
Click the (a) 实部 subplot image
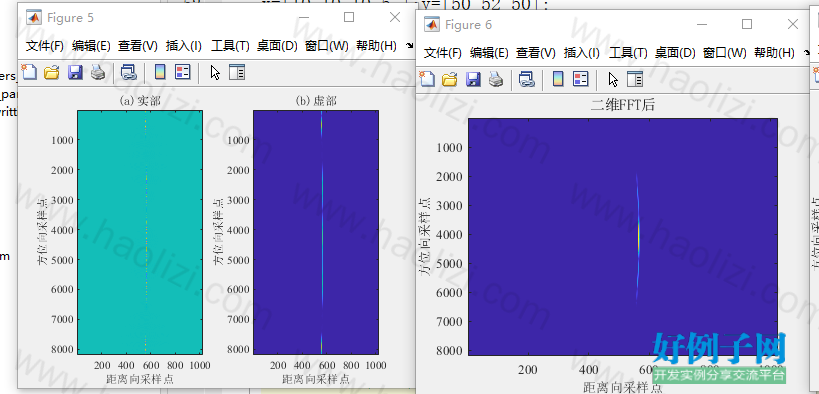point(140,232)
